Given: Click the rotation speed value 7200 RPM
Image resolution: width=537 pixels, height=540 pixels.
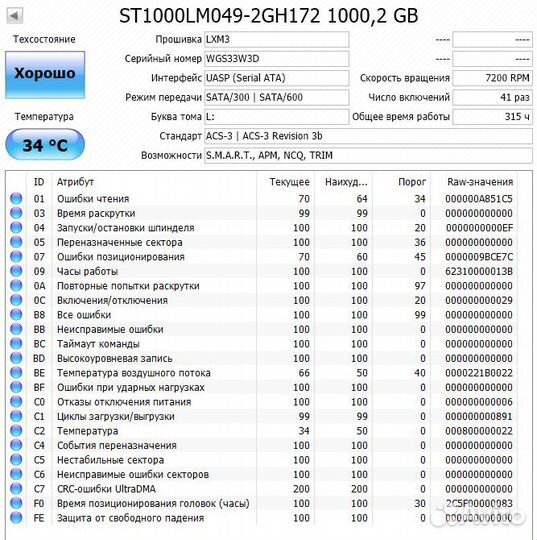Looking at the screenshot, I should point(492,78).
